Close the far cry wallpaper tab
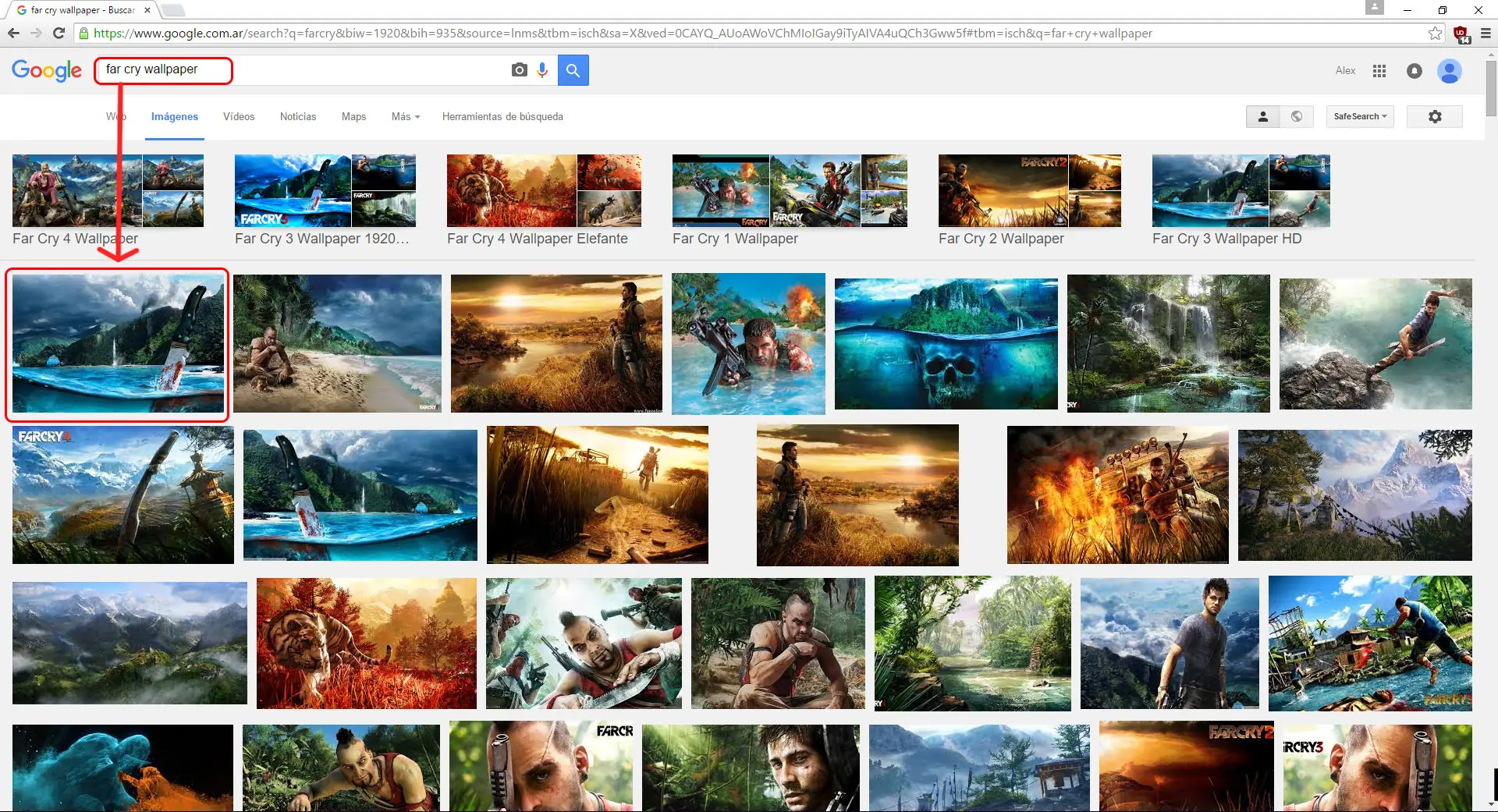The height and width of the screenshot is (812, 1498). pos(147,10)
